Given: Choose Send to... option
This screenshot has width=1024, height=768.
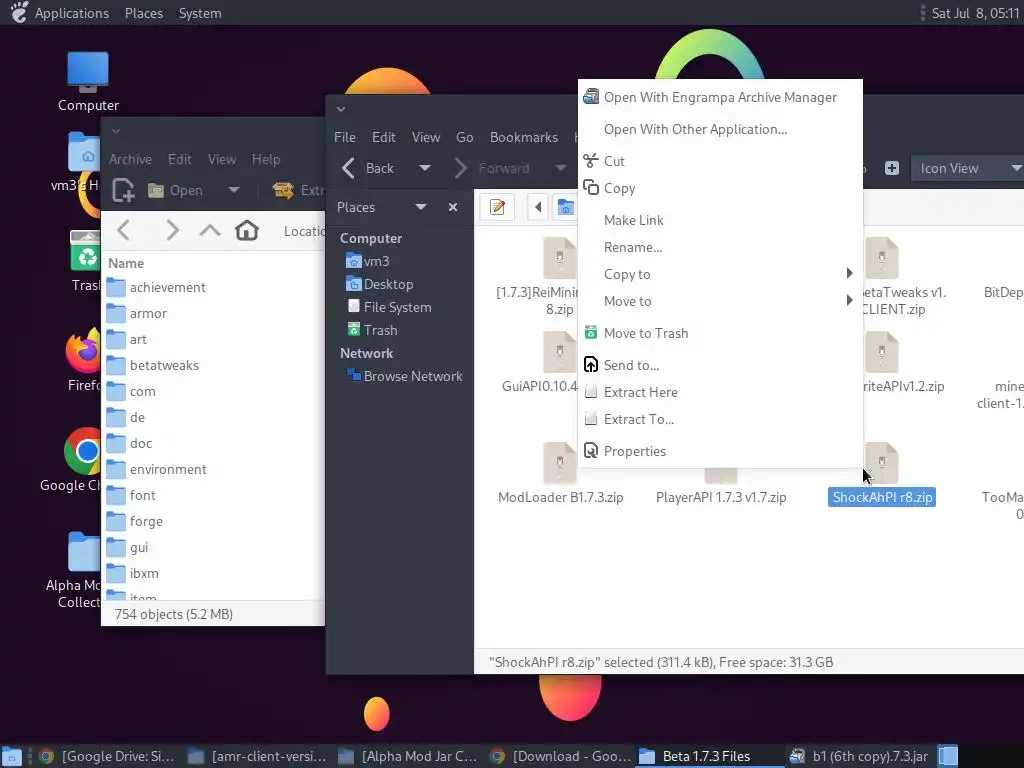Looking at the screenshot, I should [x=720, y=365].
